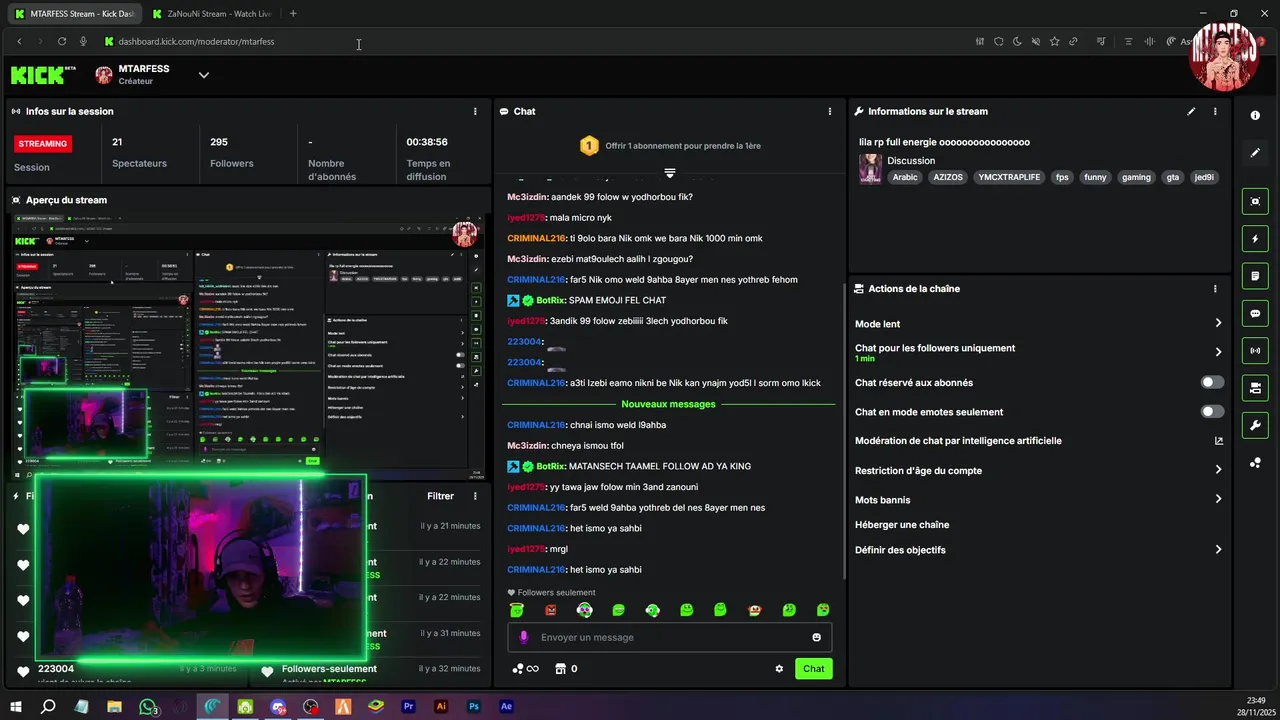Click the Nouveaux messages divider label
The width and height of the screenshot is (1280, 720).
coord(668,404)
